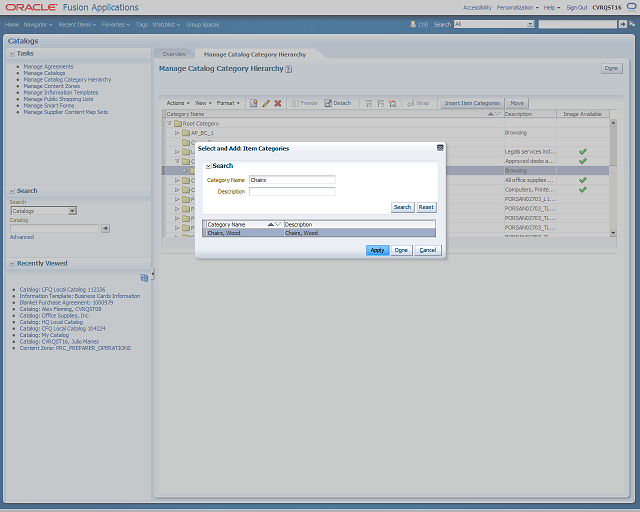
Task: Collapse the left Search panel
Action: pyautogui.click(x=12, y=191)
